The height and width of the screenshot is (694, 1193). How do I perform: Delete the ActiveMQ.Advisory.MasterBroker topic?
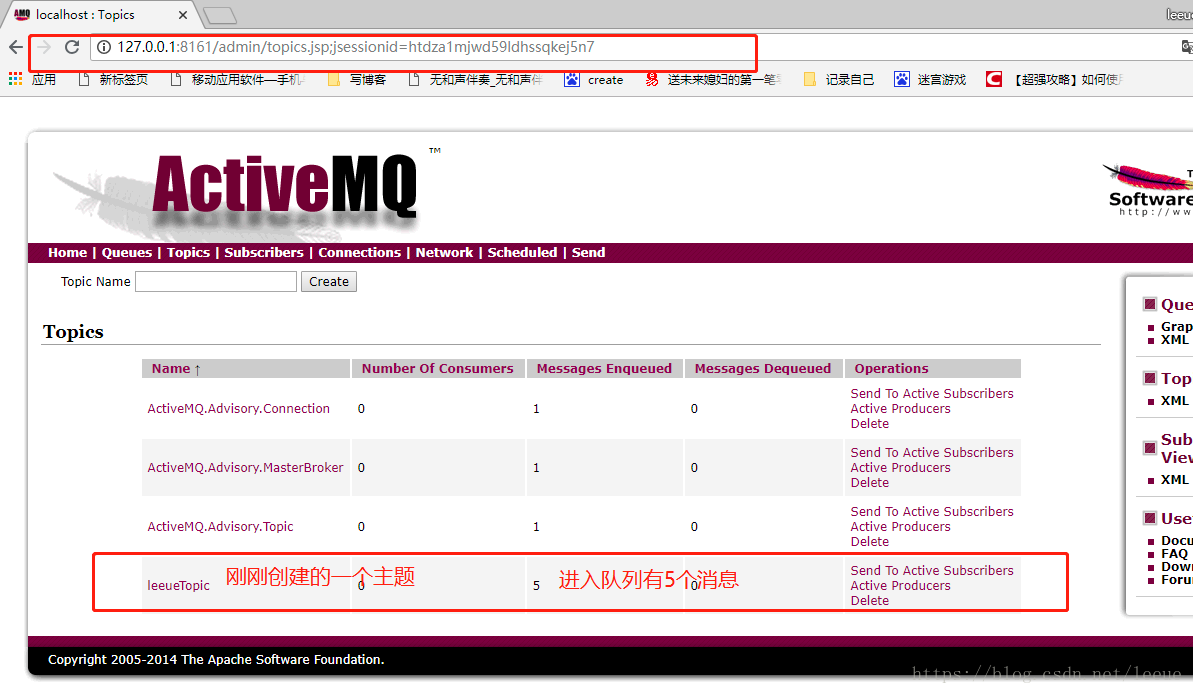870,482
